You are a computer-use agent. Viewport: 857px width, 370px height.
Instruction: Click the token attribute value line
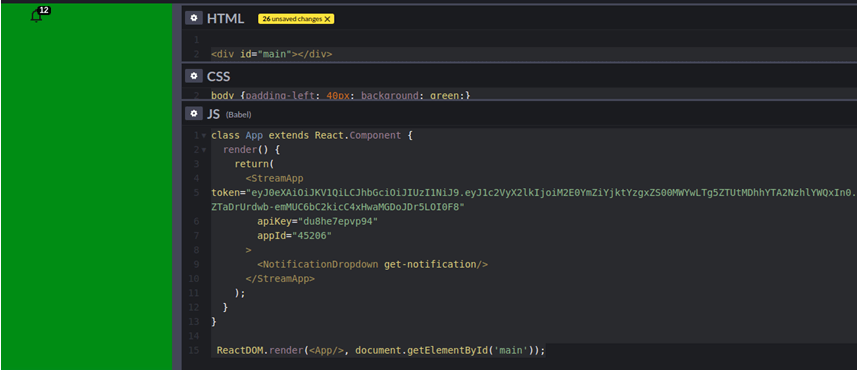point(533,193)
